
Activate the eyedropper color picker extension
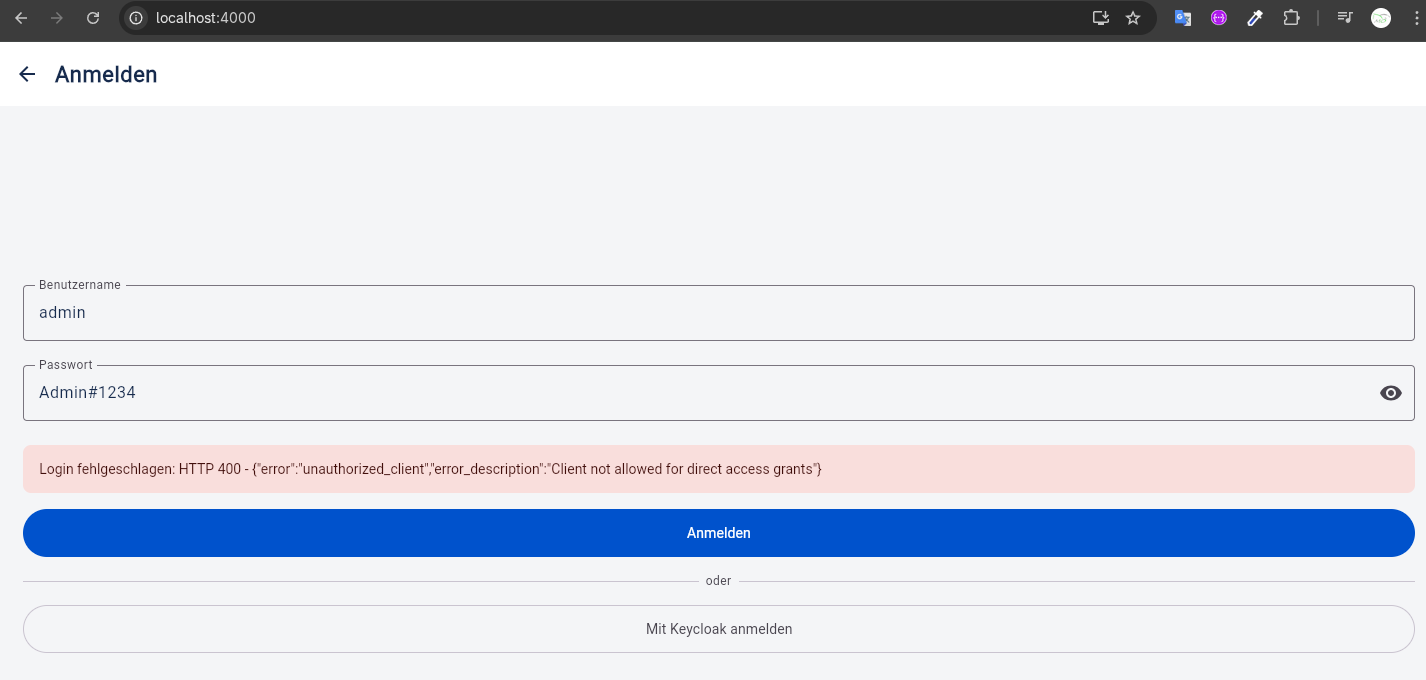[1255, 18]
